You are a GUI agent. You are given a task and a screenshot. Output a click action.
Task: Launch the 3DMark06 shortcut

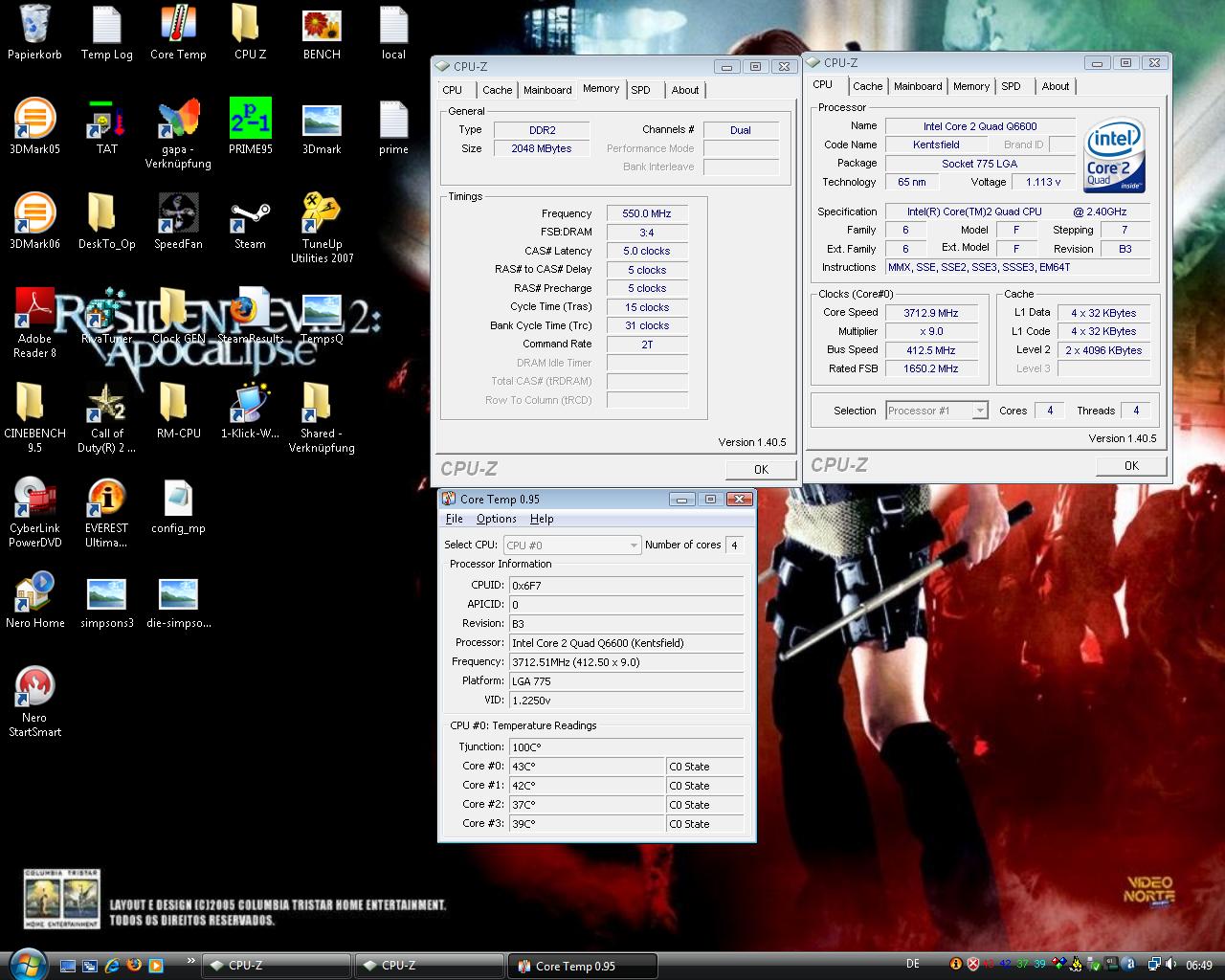click(x=34, y=221)
